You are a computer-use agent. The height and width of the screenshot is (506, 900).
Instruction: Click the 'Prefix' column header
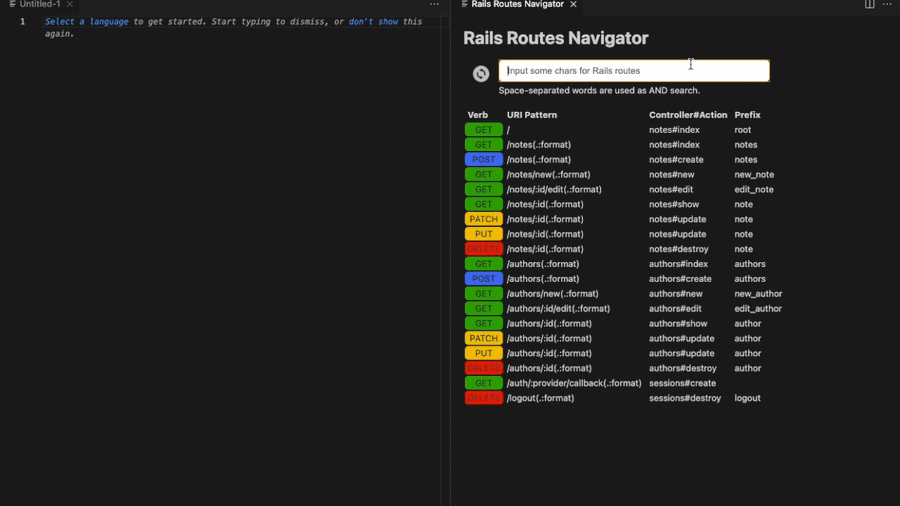pos(747,115)
